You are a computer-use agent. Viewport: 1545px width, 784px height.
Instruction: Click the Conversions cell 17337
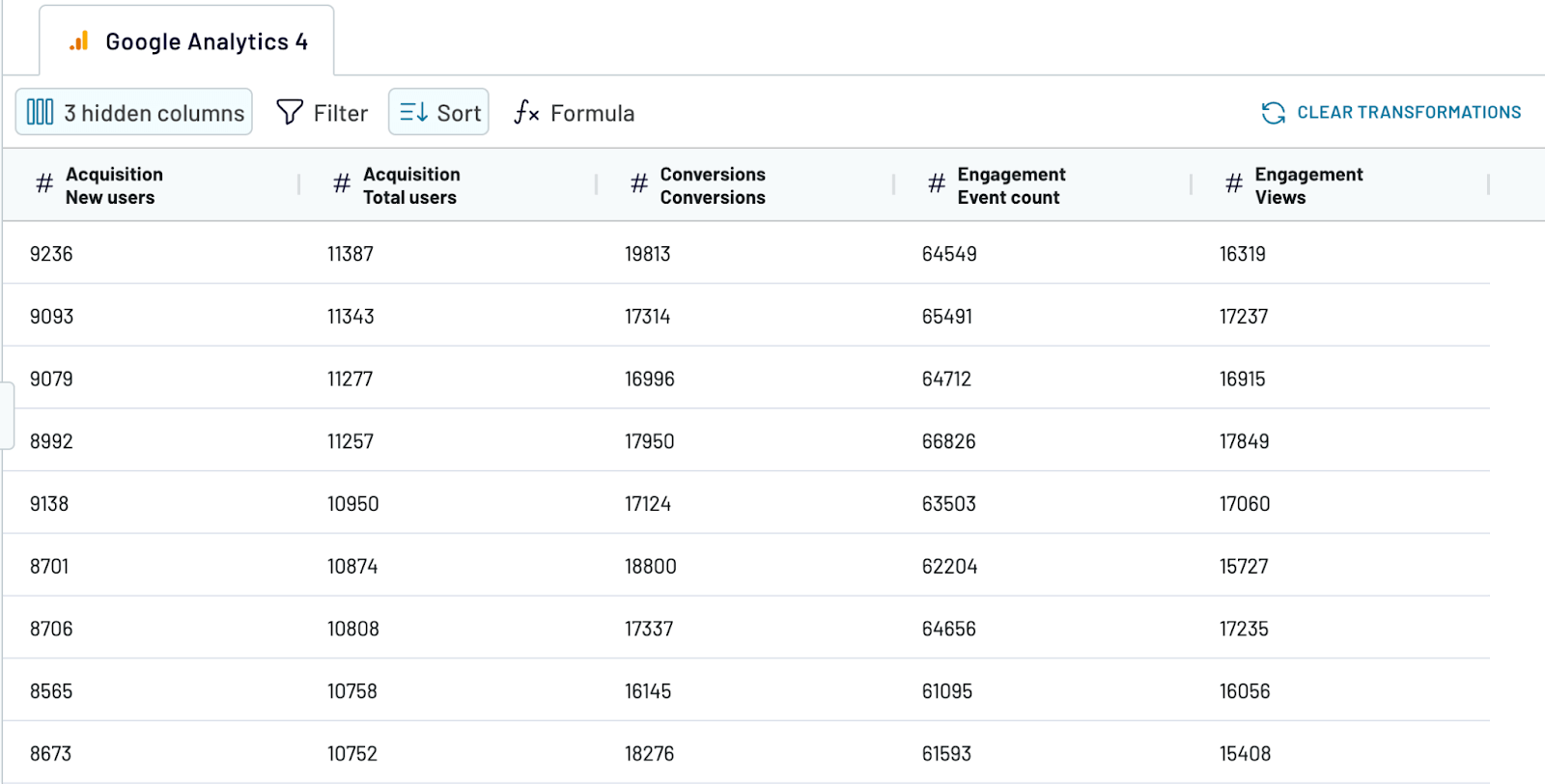point(649,630)
